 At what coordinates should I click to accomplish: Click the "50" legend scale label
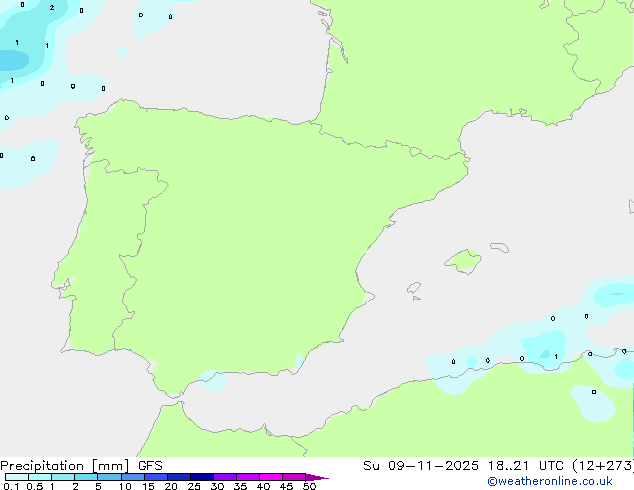point(309,486)
